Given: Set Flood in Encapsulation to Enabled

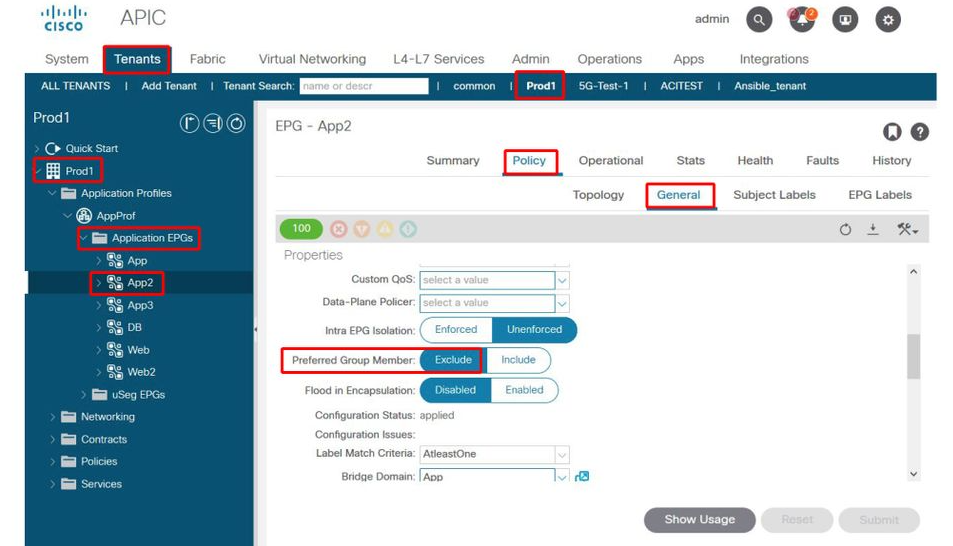Looking at the screenshot, I should click(x=525, y=390).
